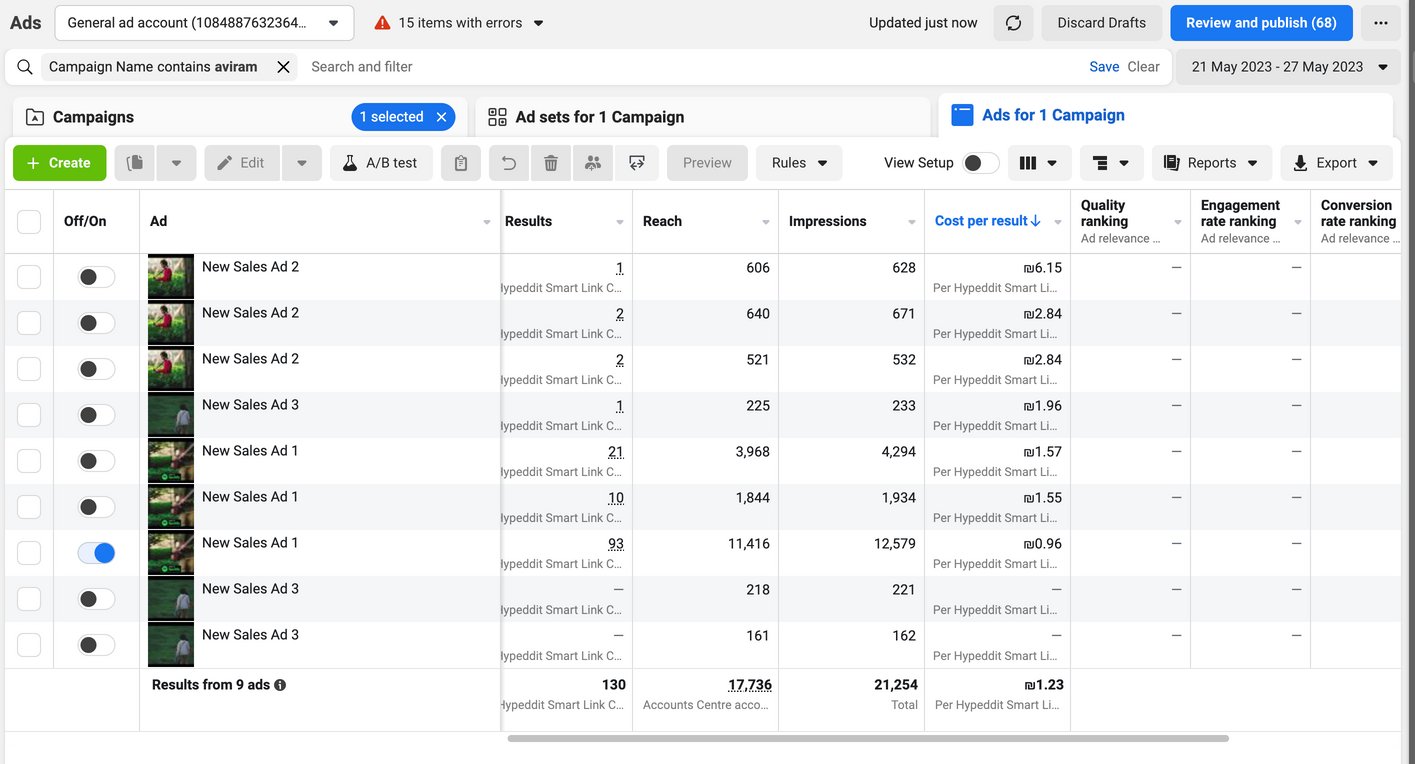Turn off the active ad with 93 results
Image resolution: width=1415 pixels, height=764 pixels.
click(x=97, y=553)
